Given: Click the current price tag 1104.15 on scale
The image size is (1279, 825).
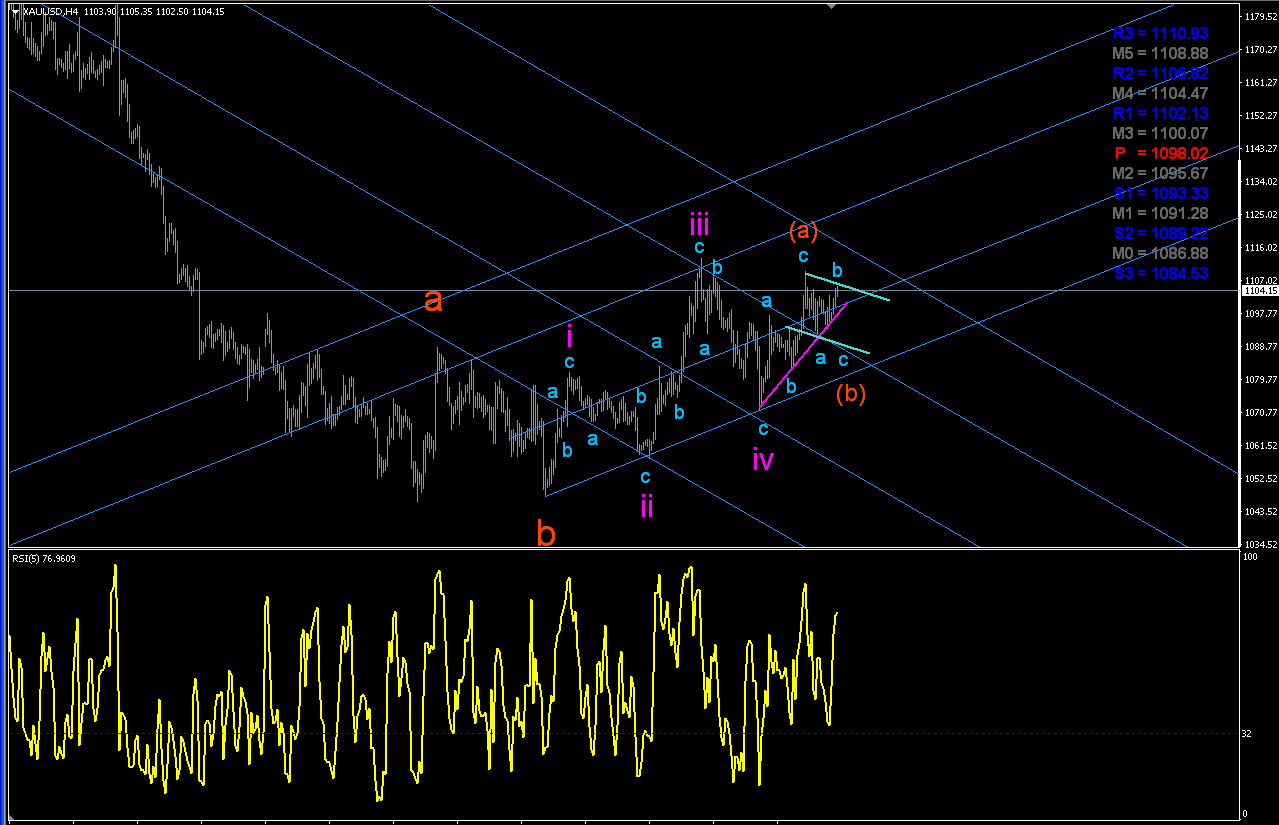Looking at the screenshot, I should [x=1258, y=291].
